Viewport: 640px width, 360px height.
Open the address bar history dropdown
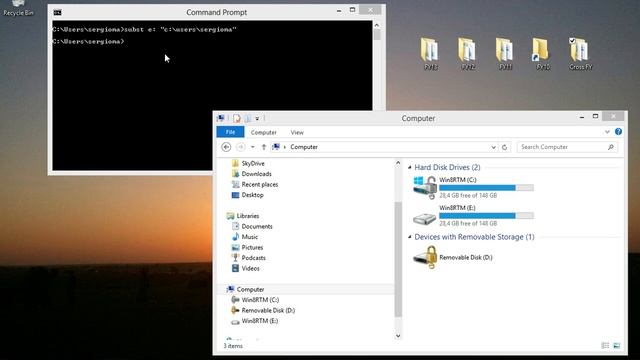point(493,147)
